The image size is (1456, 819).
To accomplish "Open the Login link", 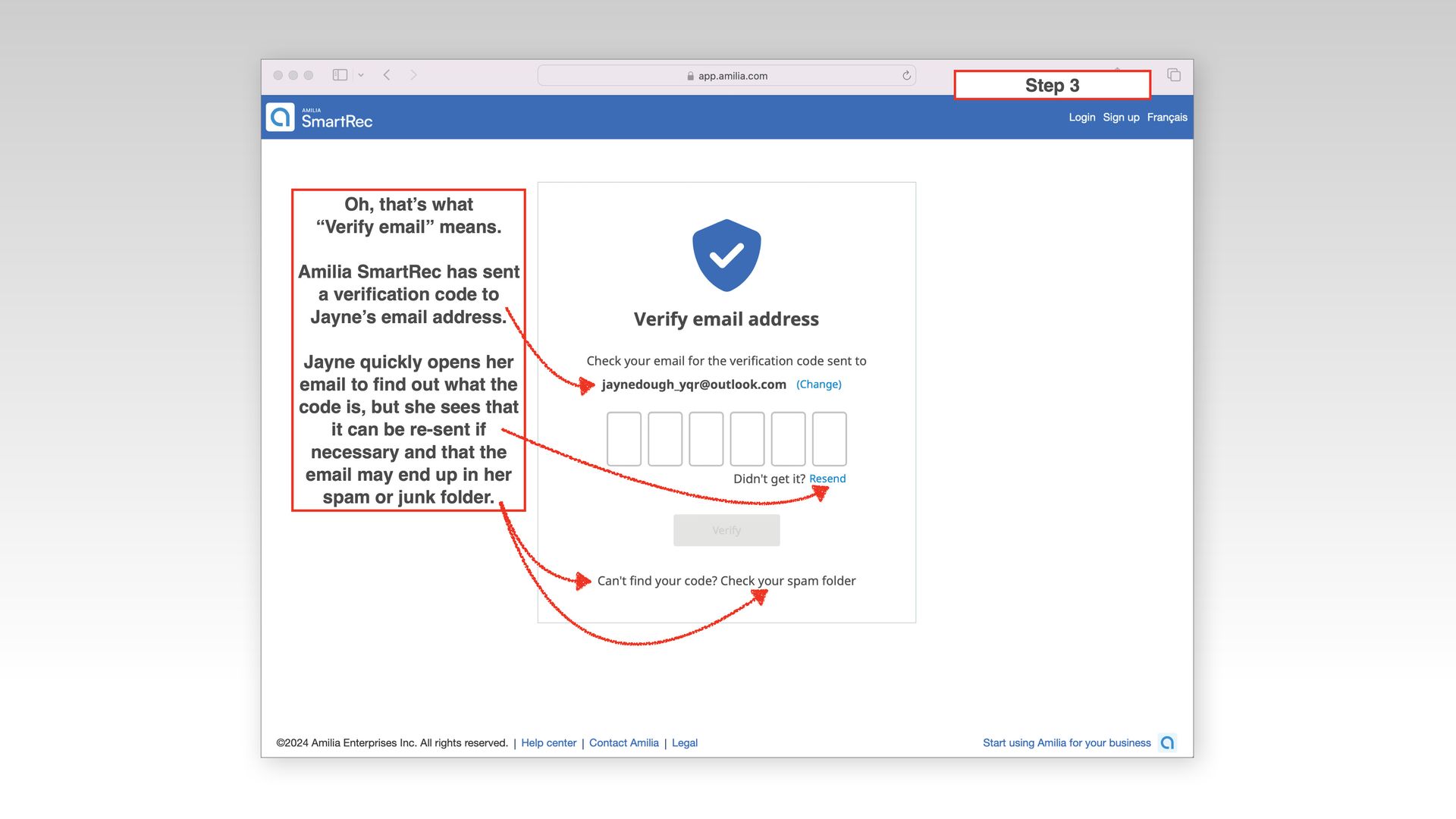I will 1082,118.
